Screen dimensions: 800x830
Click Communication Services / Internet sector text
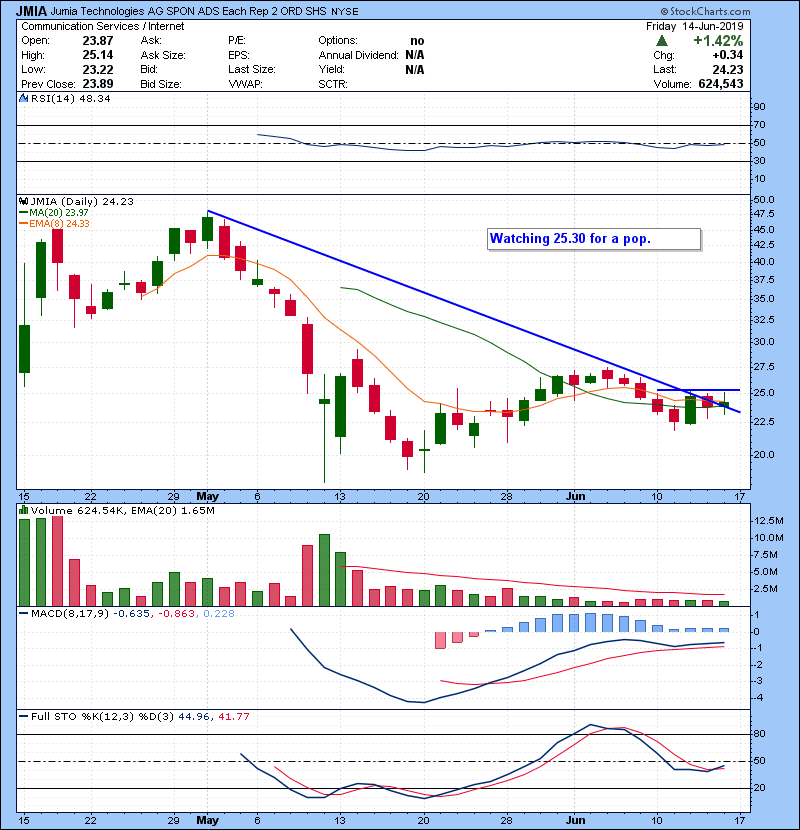[x=103, y=26]
